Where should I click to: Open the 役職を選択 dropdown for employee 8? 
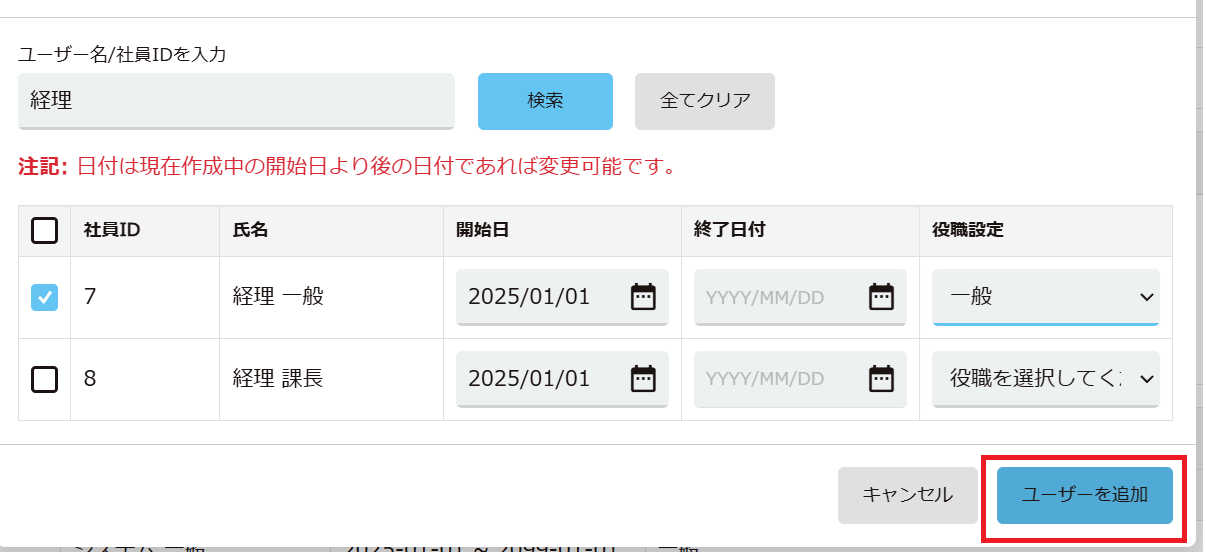[x=1046, y=379]
